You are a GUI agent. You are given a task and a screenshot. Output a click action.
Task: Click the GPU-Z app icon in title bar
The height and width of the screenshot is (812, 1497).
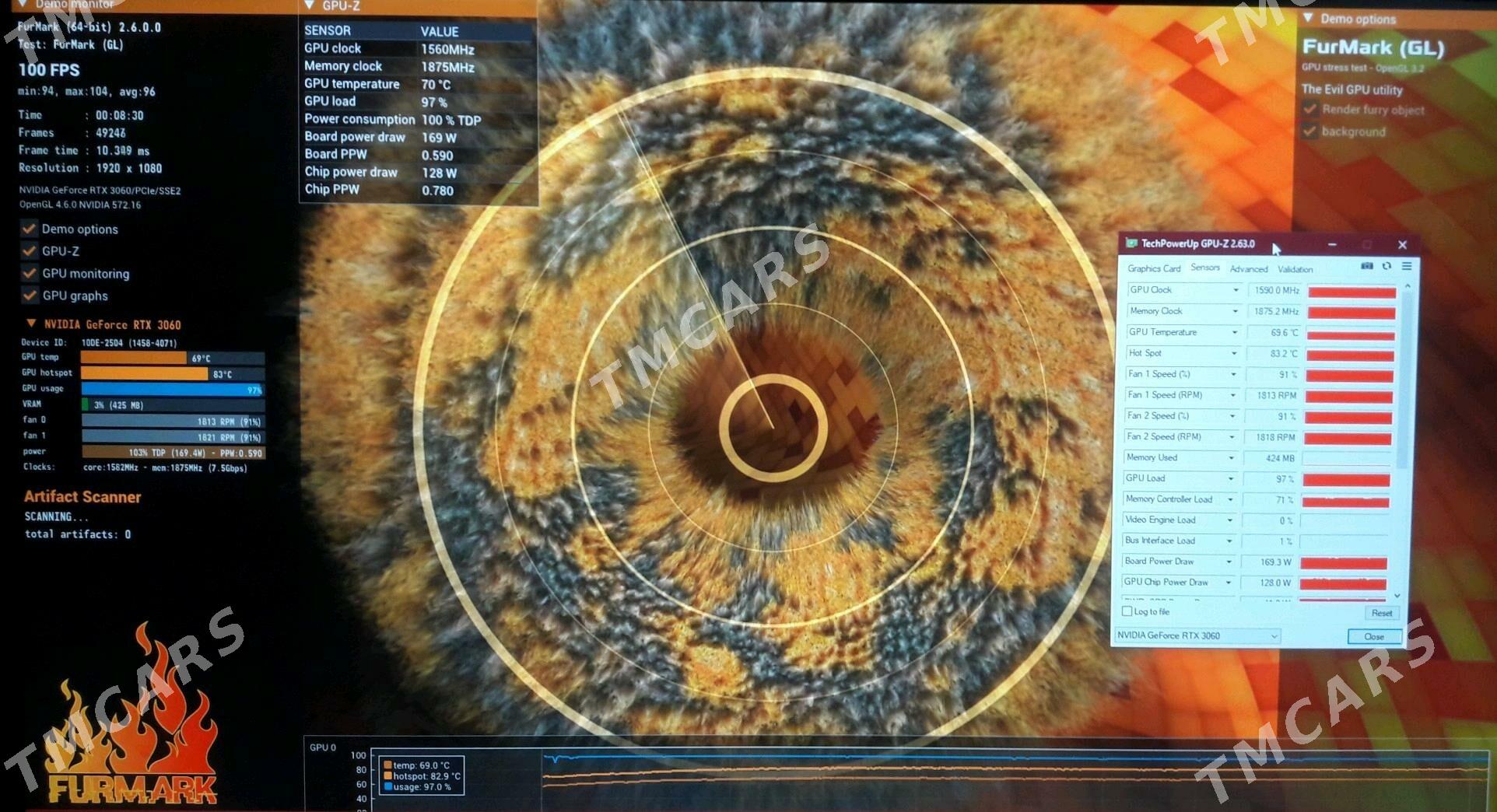(1131, 243)
